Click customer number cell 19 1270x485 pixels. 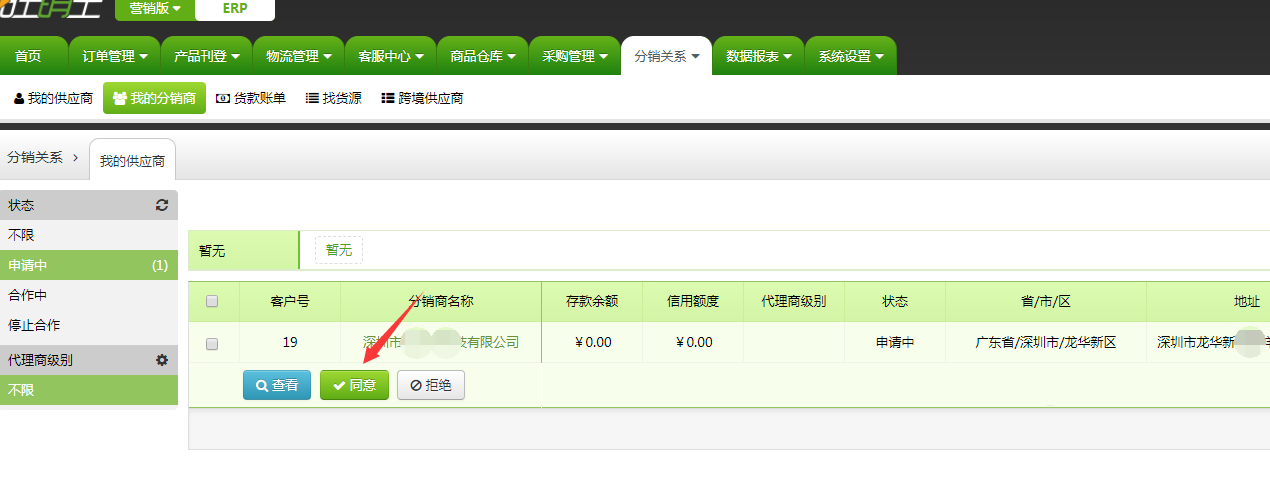290,342
